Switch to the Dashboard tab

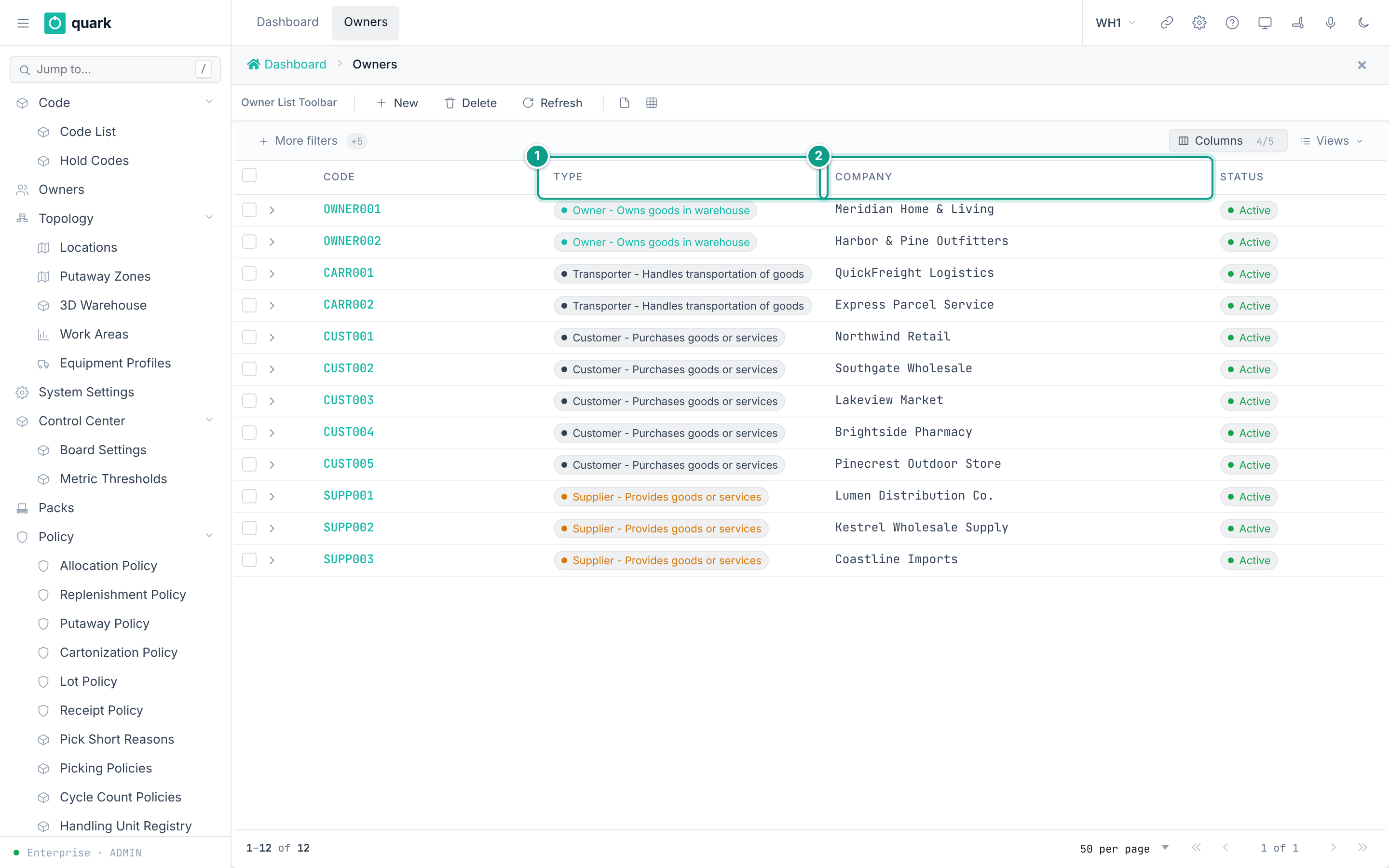[x=287, y=22]
